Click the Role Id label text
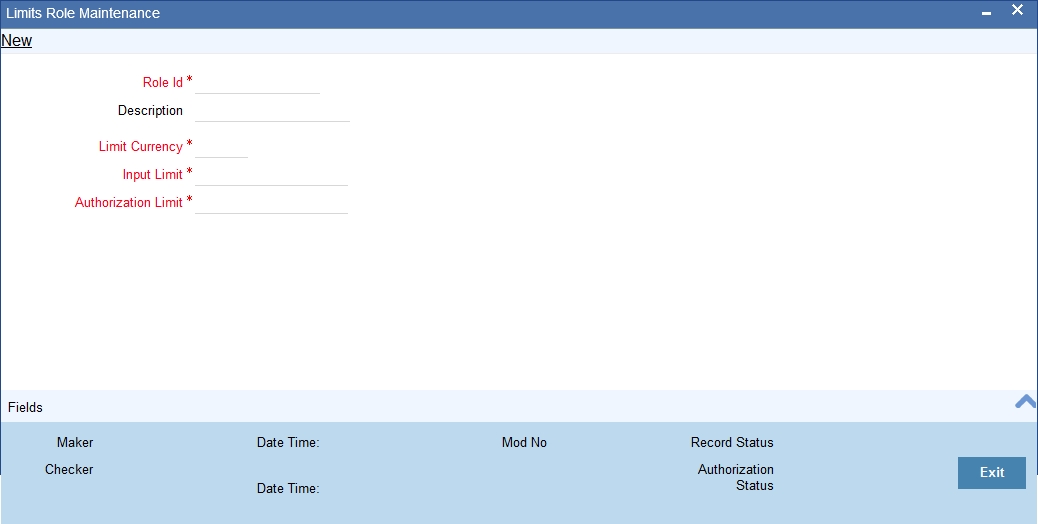This screenshot has height=524, width=1038. tap(163, 83)
